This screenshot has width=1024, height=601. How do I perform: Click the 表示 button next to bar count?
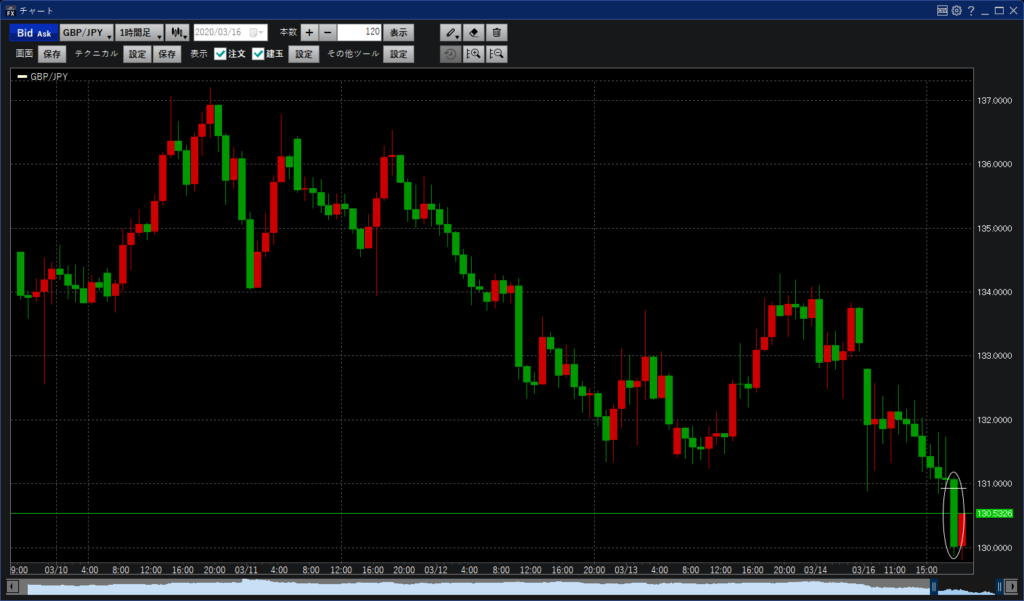coord(399,33)
